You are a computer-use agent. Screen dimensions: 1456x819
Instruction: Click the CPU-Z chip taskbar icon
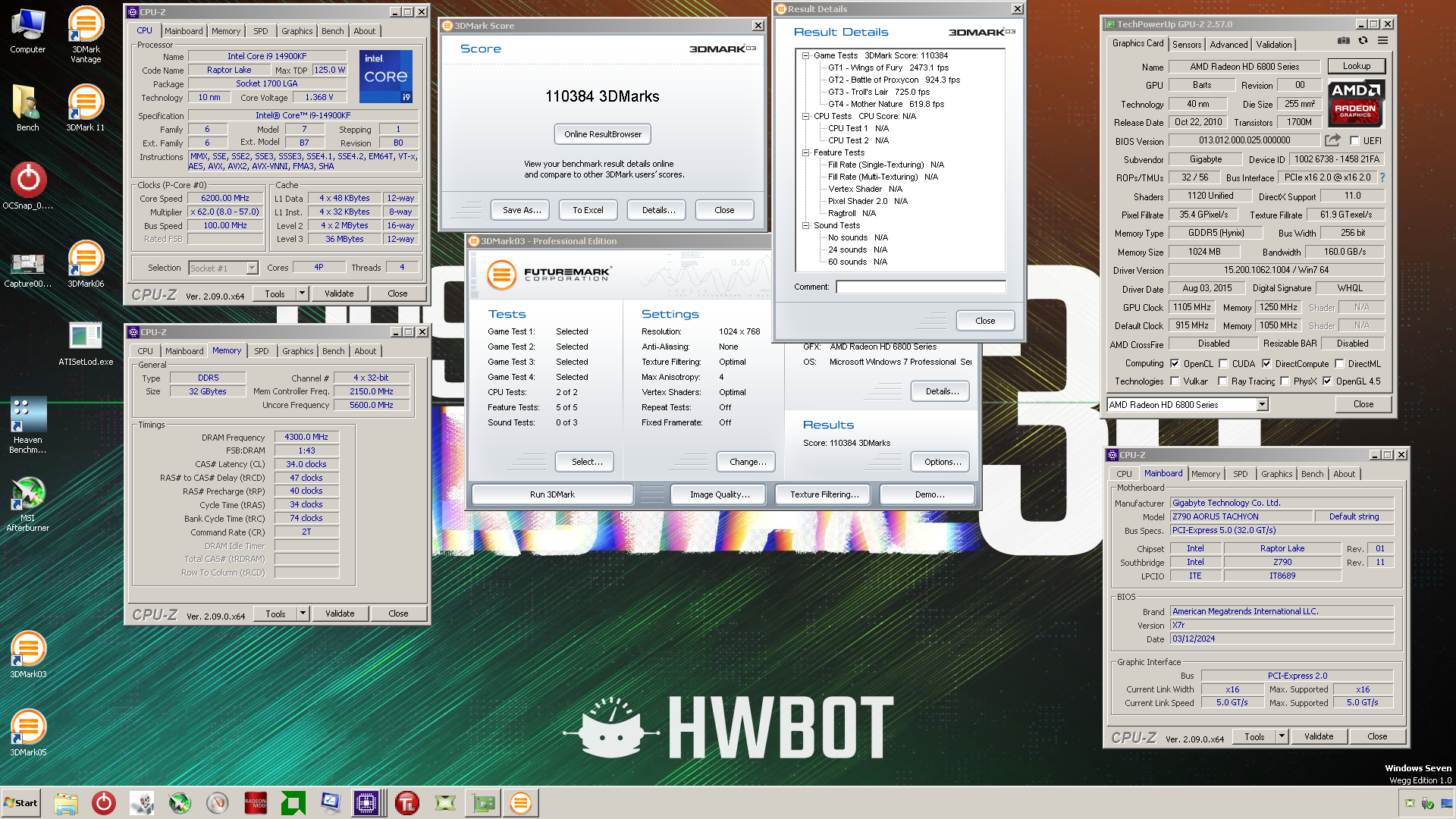(x=366, y=803)
